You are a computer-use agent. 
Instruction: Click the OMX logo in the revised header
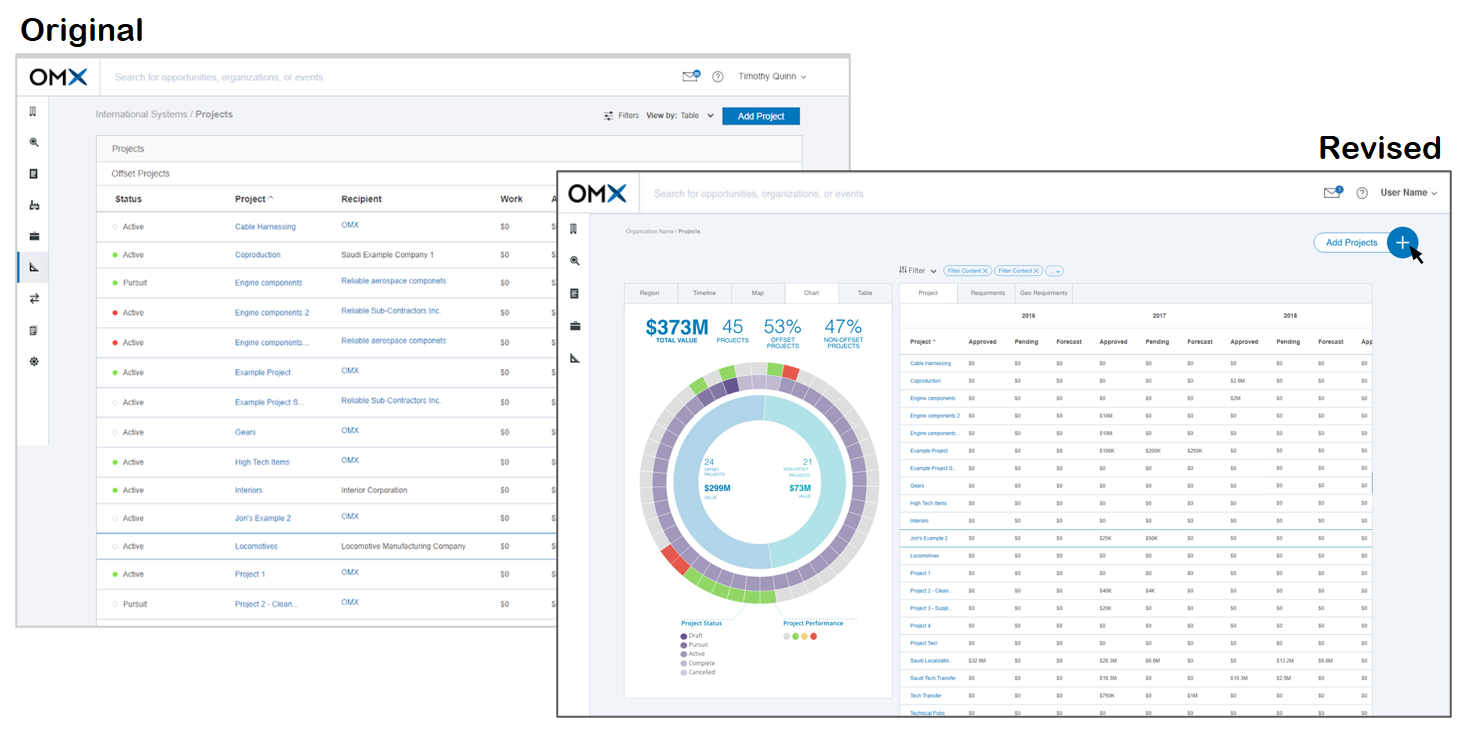[597, 193]
